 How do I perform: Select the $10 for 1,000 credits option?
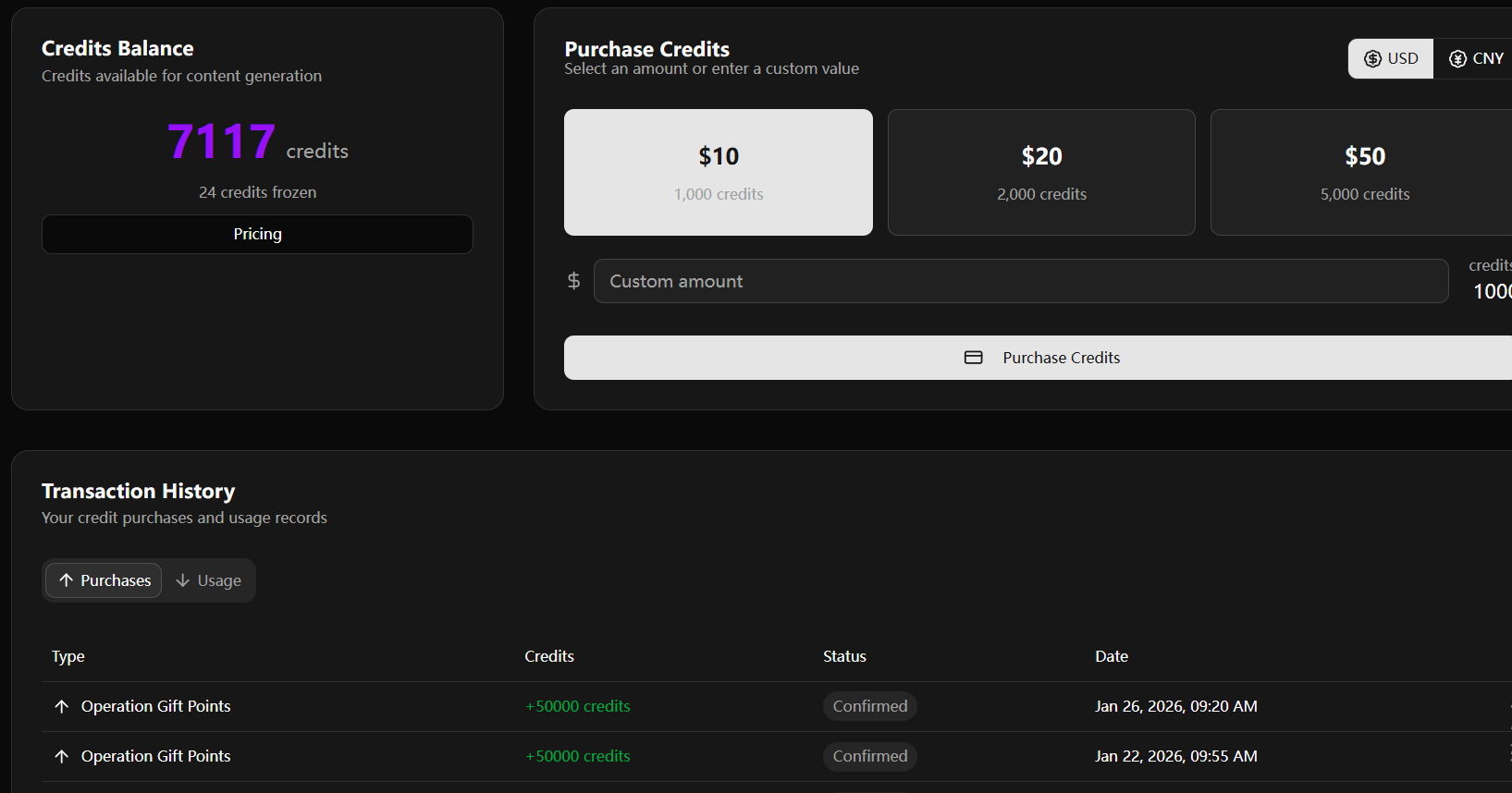[719, 173]
